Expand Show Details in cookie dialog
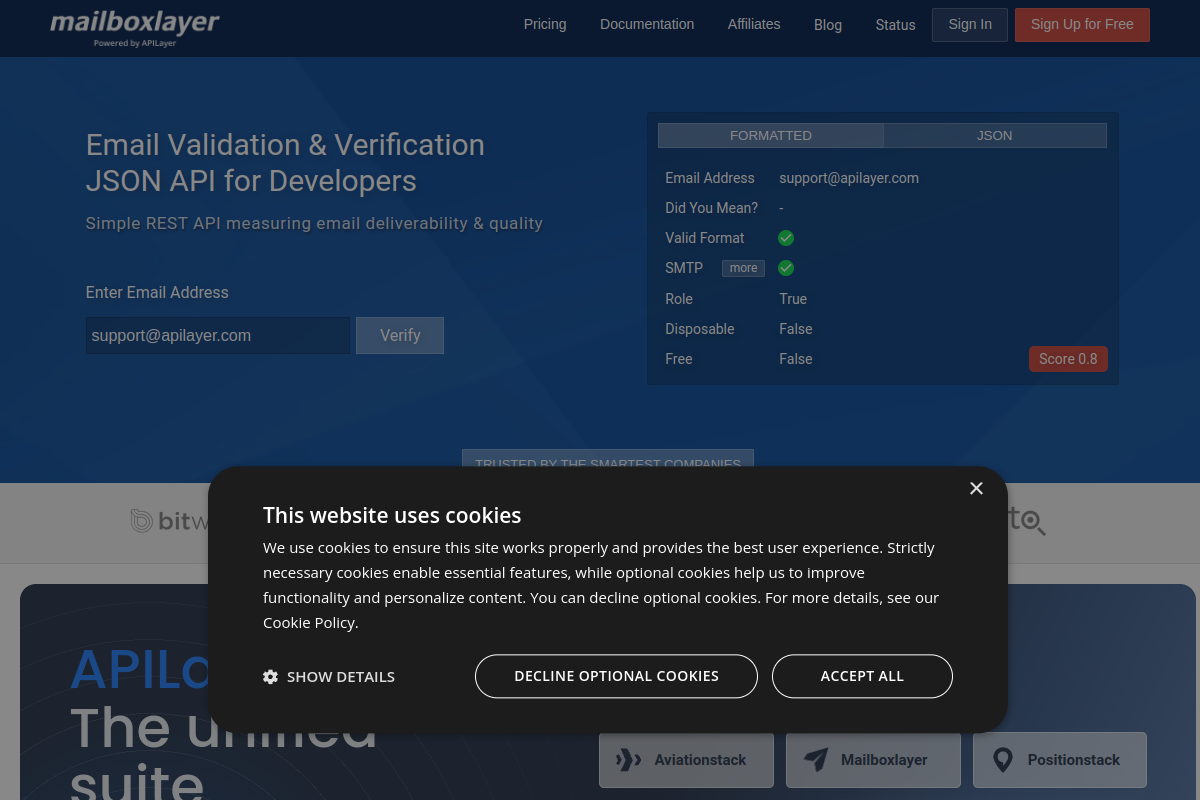The image size is (1200, 800). click(x=329, y=677)
